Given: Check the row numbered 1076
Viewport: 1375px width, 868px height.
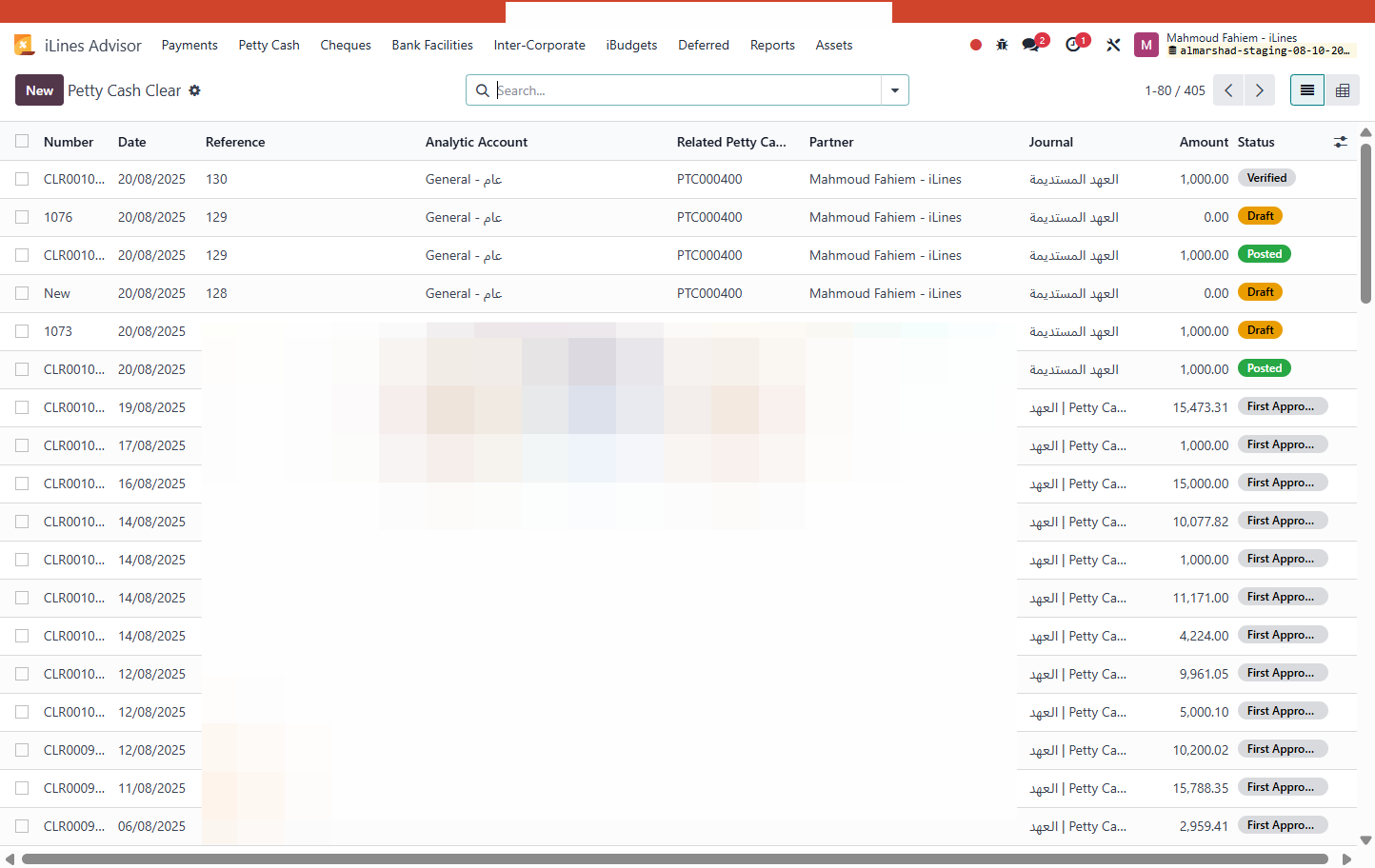Looking at the screenshot, I should [22, 217].
